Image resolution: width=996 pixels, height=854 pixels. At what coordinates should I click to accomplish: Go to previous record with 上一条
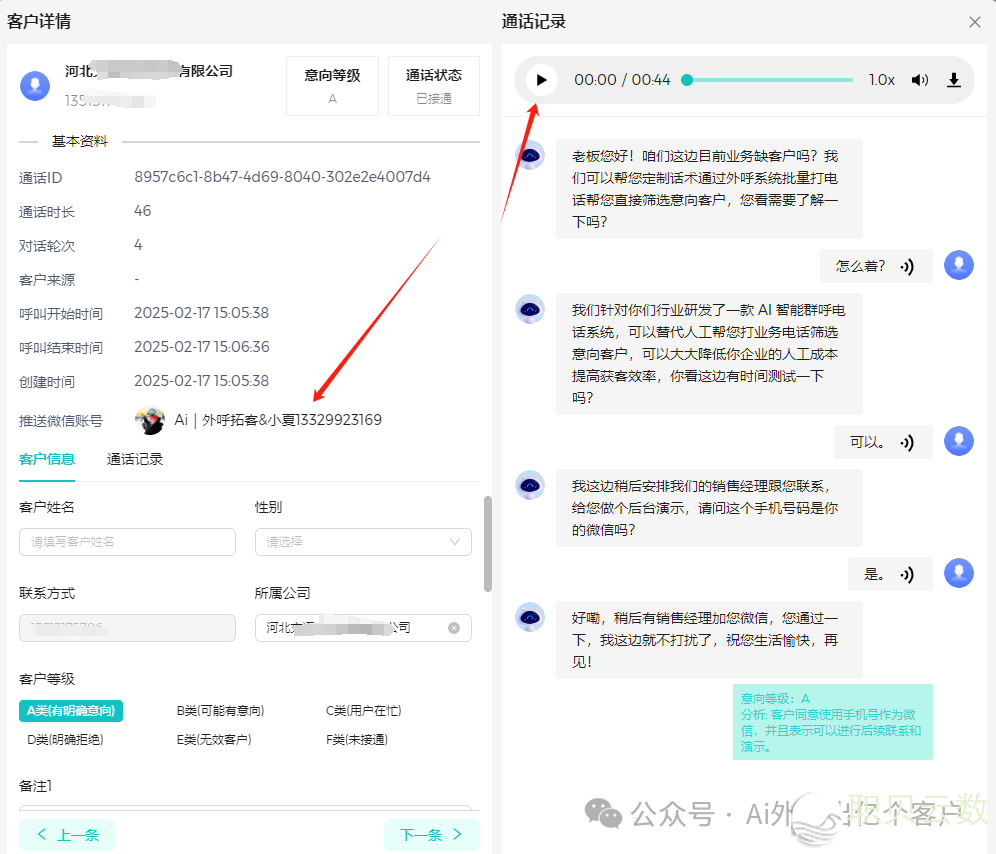click(x=67, y=834)
